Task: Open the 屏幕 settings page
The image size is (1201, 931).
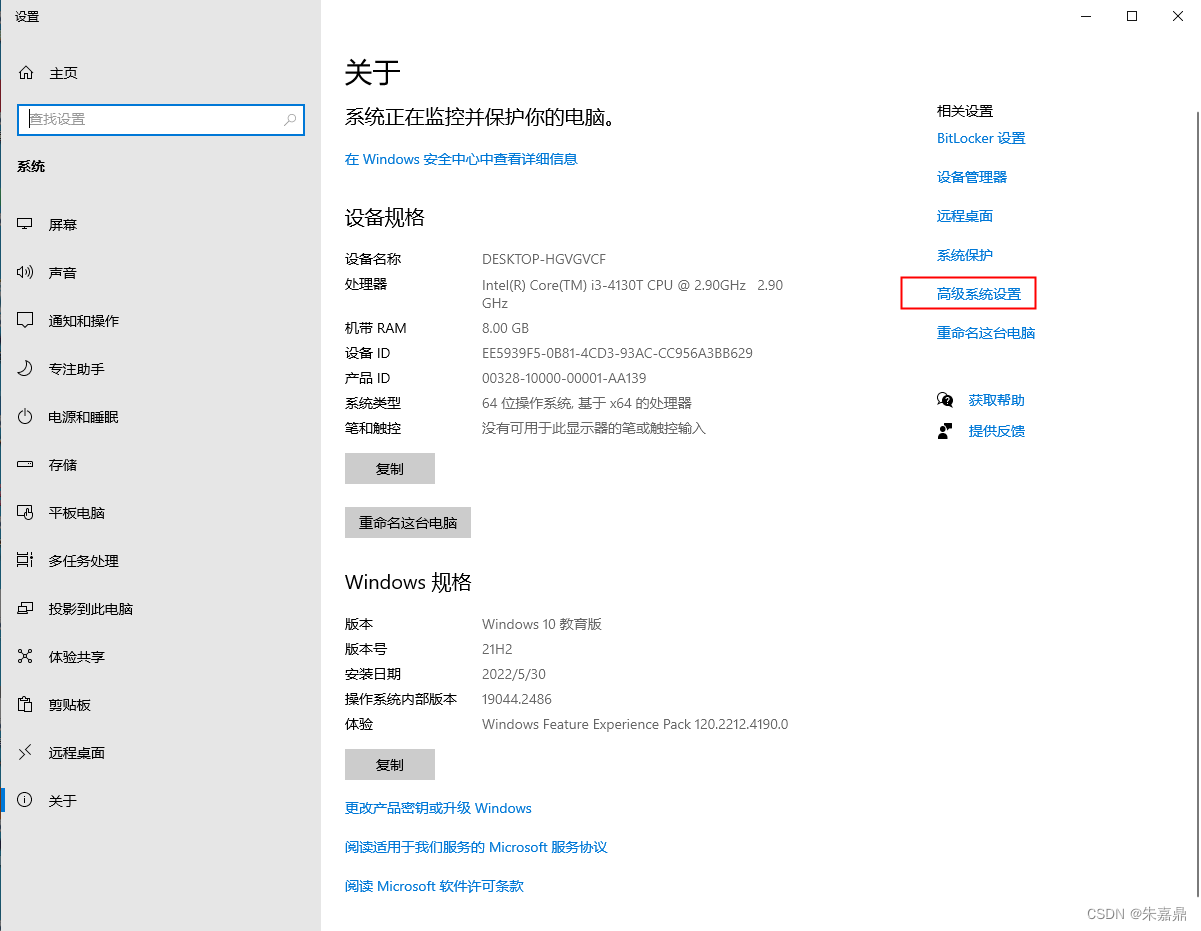Action: (160, 225)
